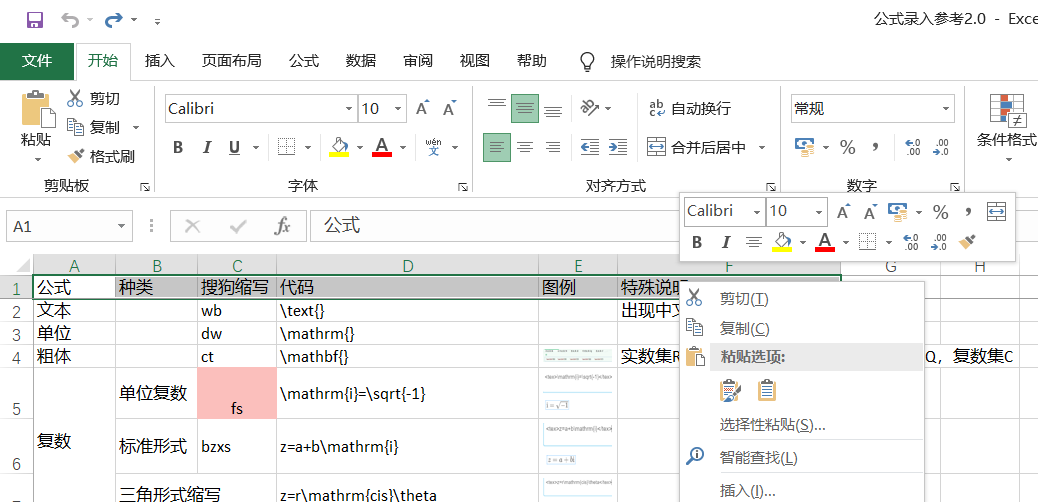Decrease decimal places in the ribbon

pyautogui.click(x=940, y=147)
